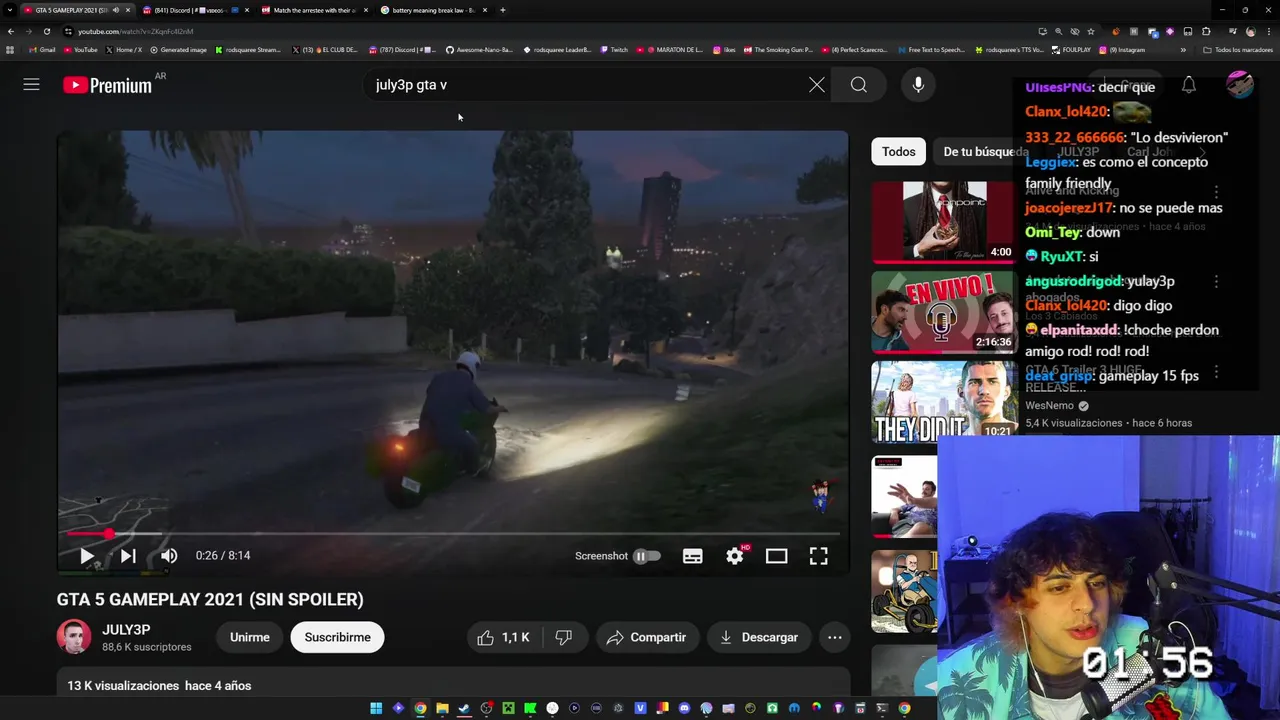This screenshot has height=720, width=1280.
Task: Mute the video's volume
Action: (169, 556)
